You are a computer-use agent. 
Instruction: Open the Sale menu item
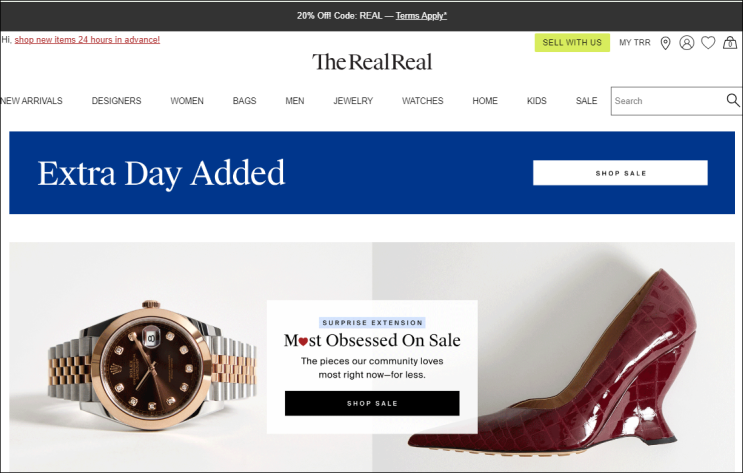(x=587, y=101)
